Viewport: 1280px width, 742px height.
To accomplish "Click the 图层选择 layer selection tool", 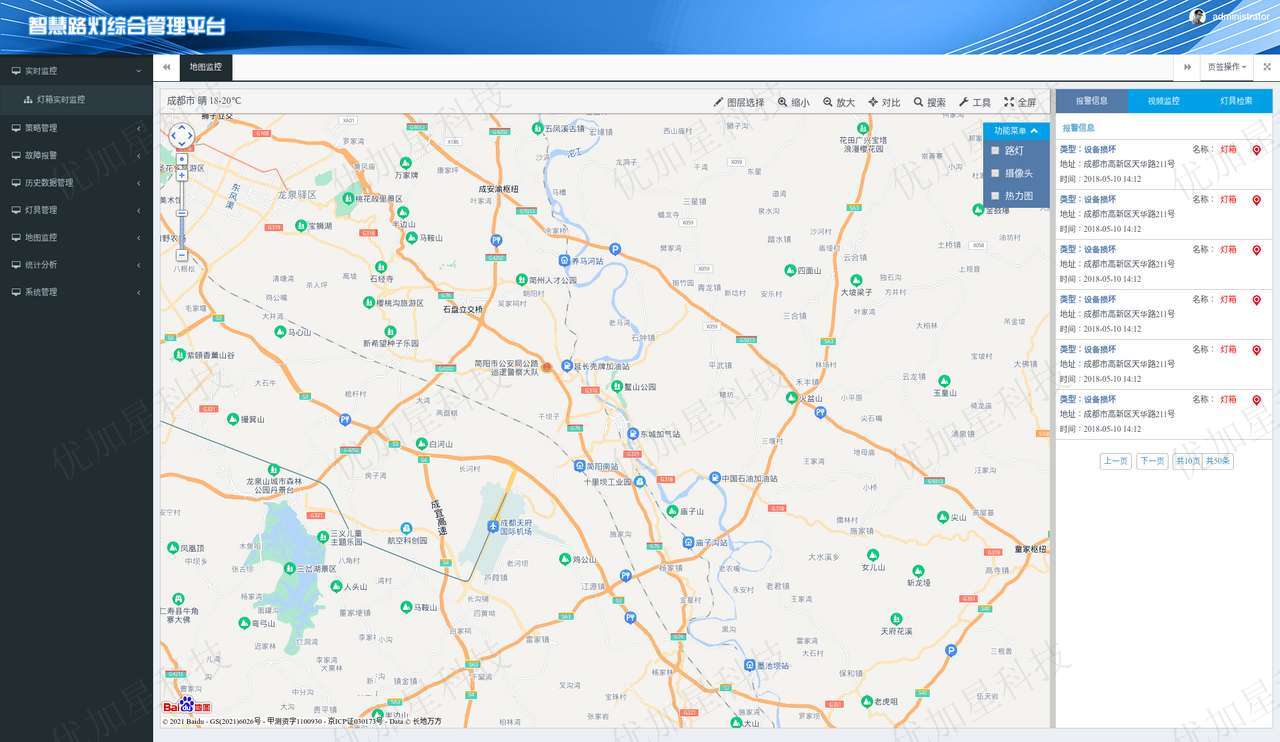I will 738,102.
